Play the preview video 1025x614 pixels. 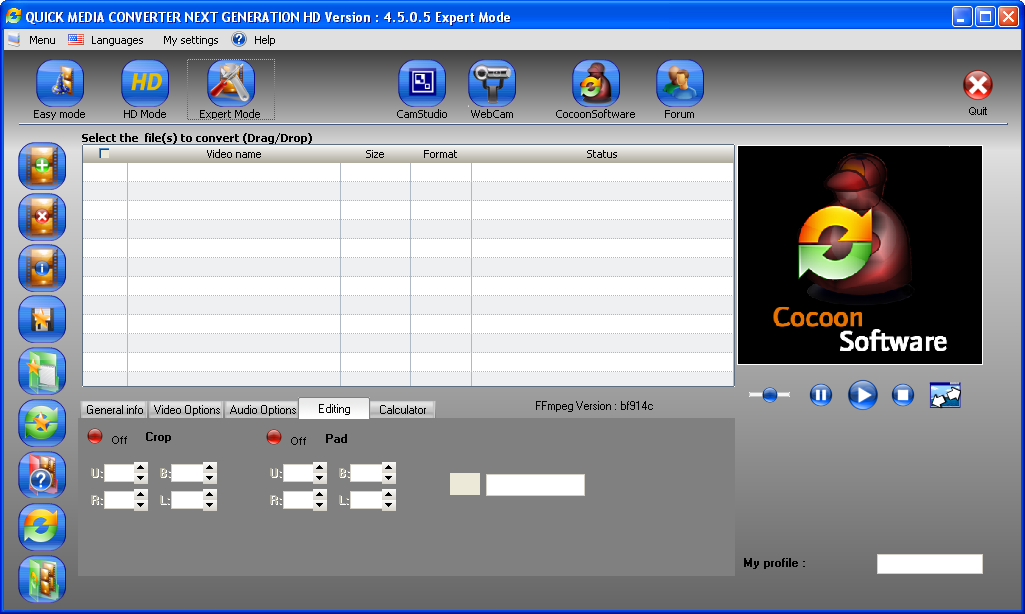(862, 395)
